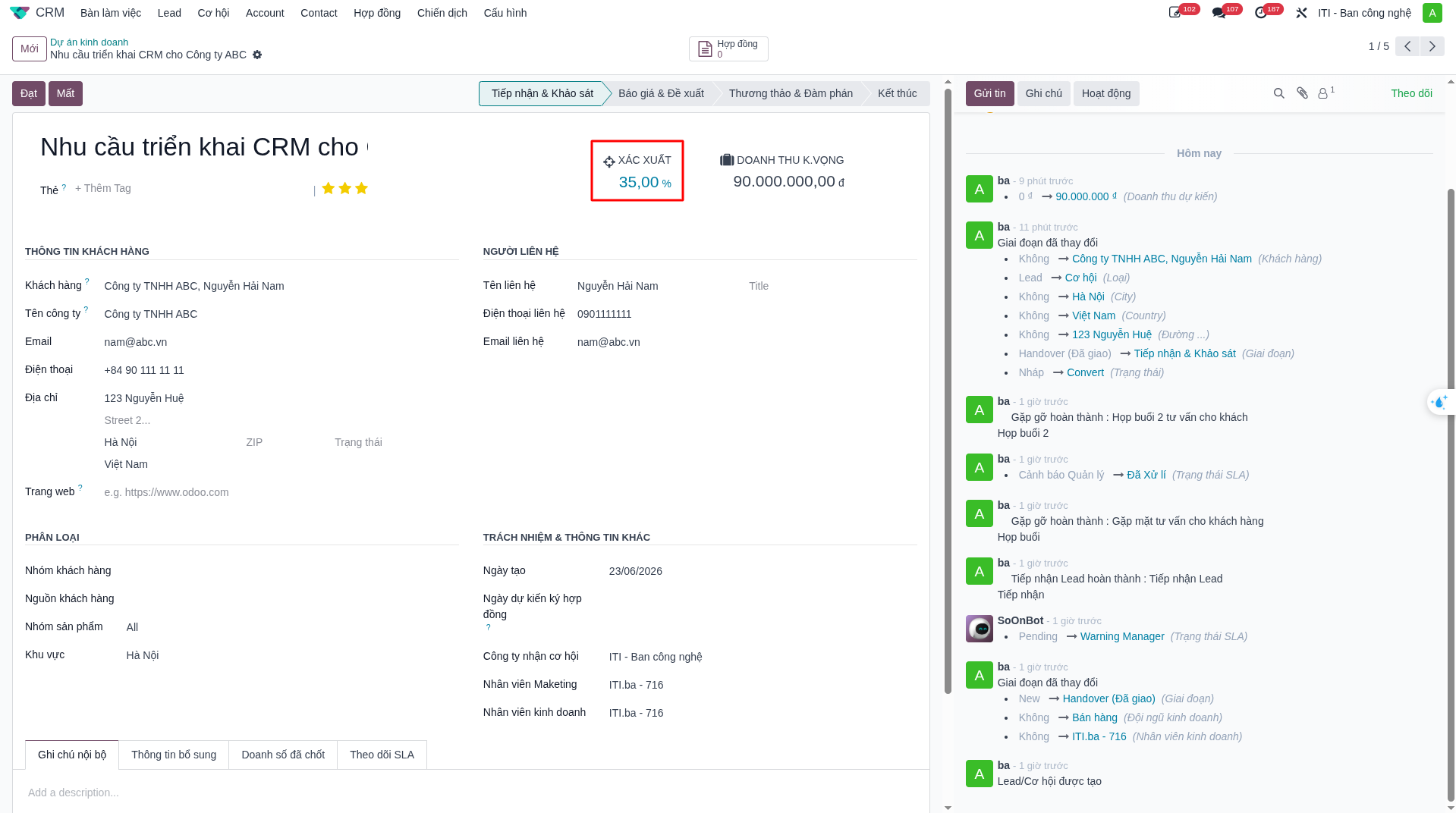Open the Chiến dịch menu
Viewport: 1456px width, 813px height.
pyautogui.click(x=442, y=13)
